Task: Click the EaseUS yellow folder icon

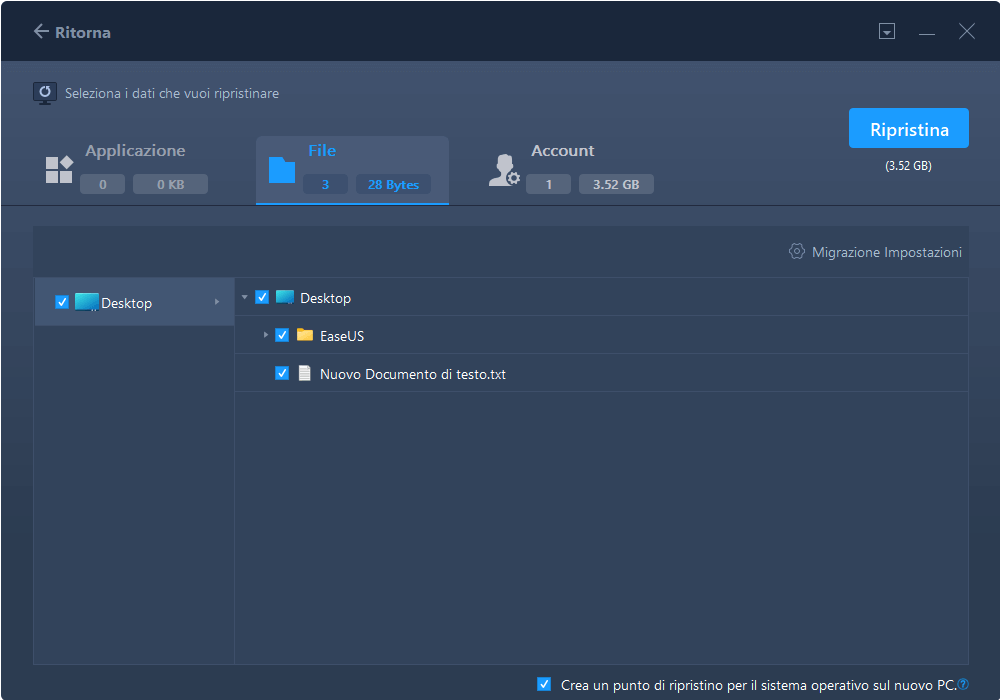Action: tap(305, 335)
